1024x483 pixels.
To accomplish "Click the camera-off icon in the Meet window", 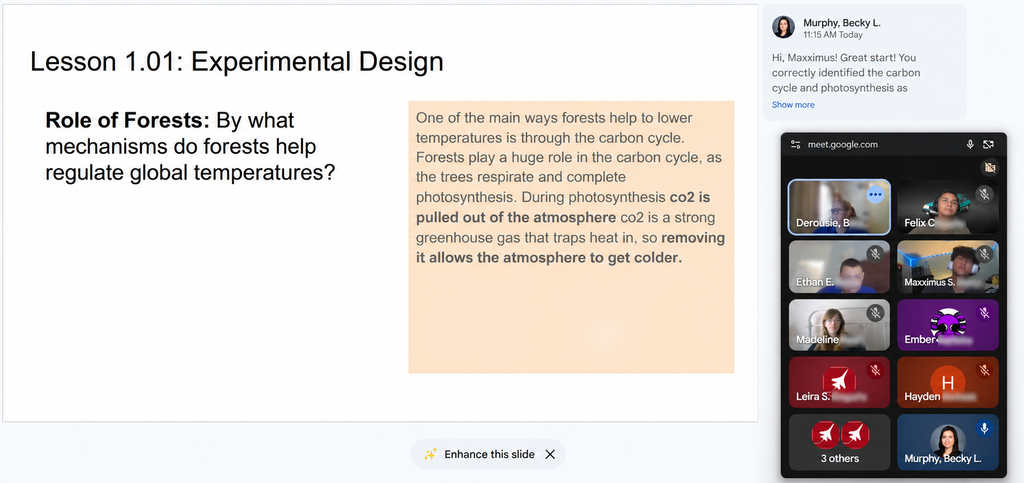I will (989, 168).
